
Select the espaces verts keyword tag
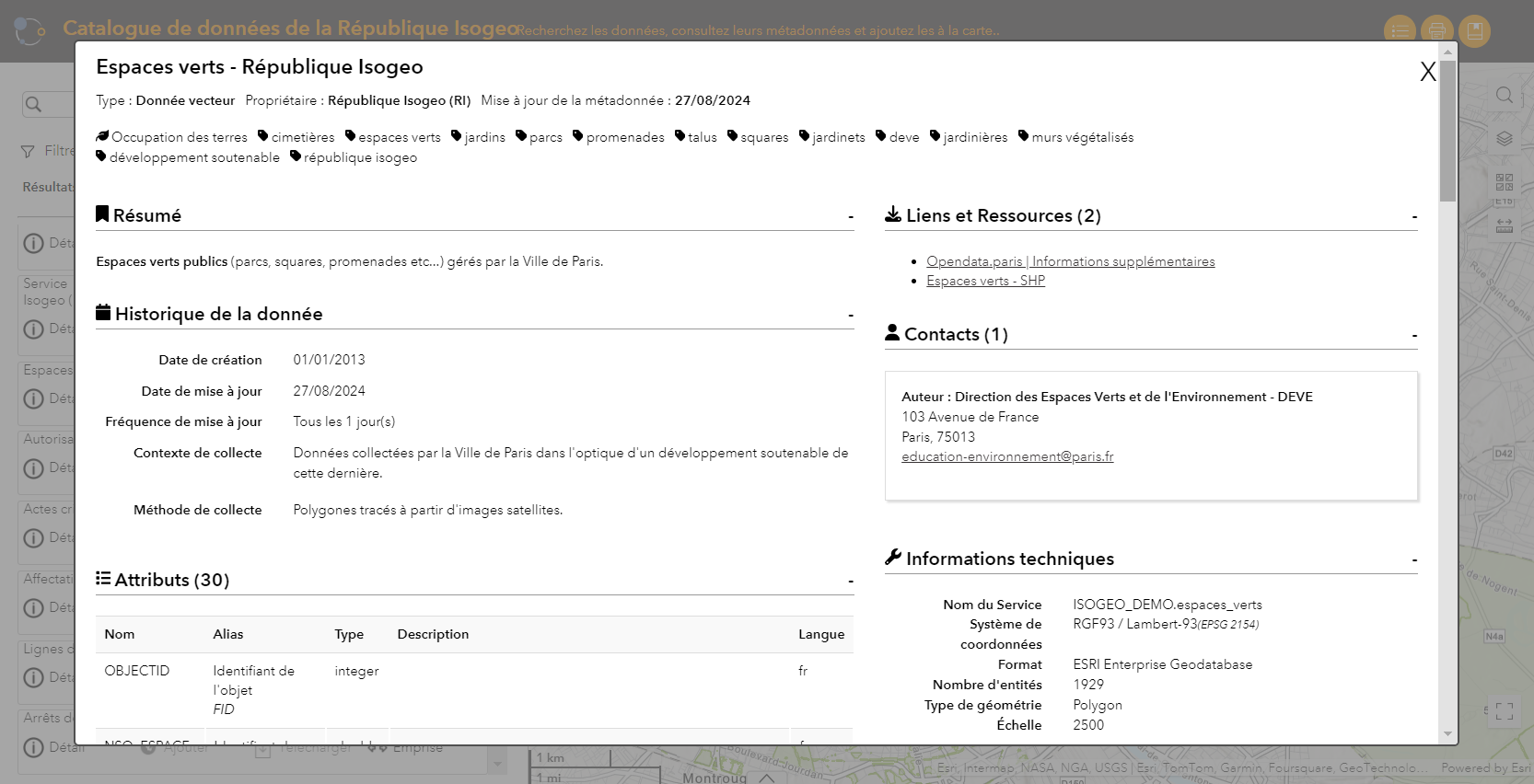[393, 137]
